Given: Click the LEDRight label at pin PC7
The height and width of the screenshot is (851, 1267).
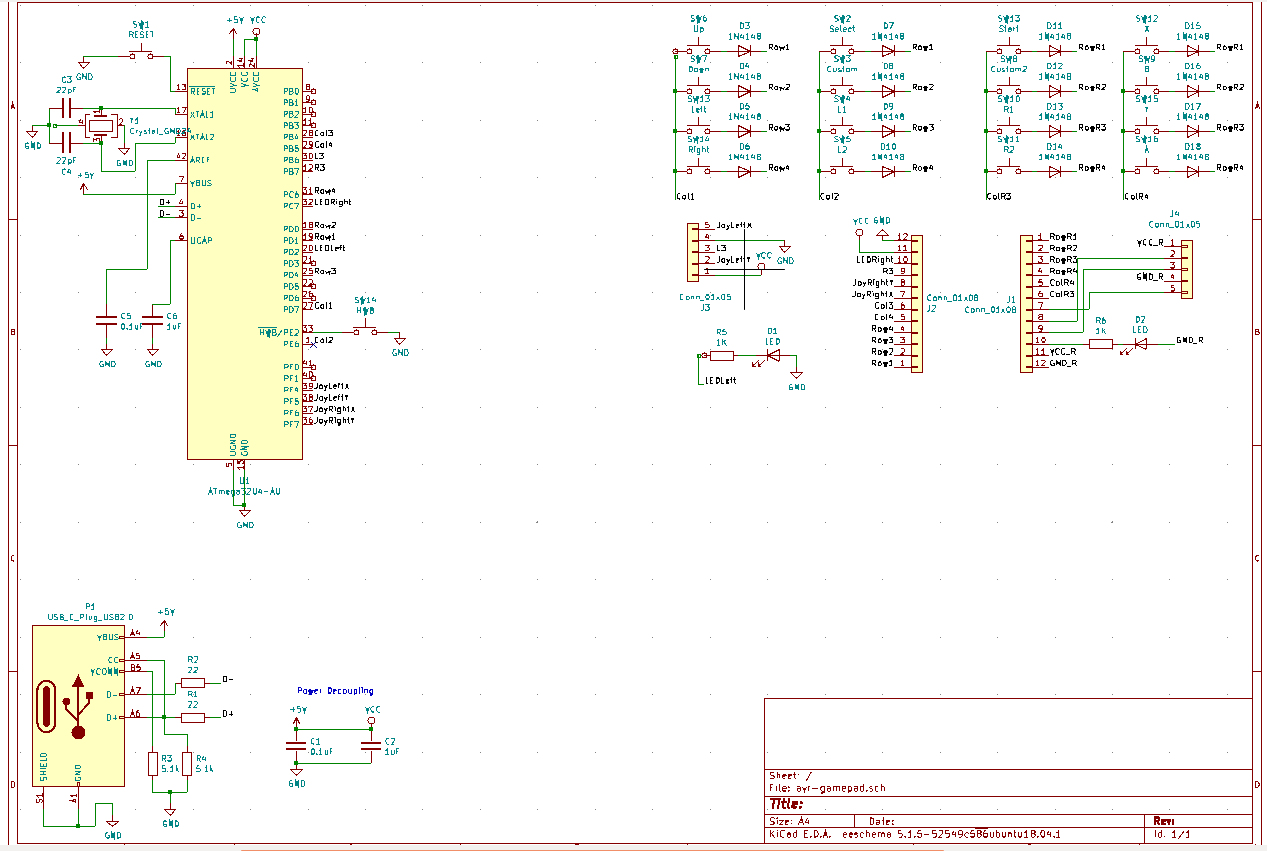Looking at the screenshot, I should tap(332, 203).
